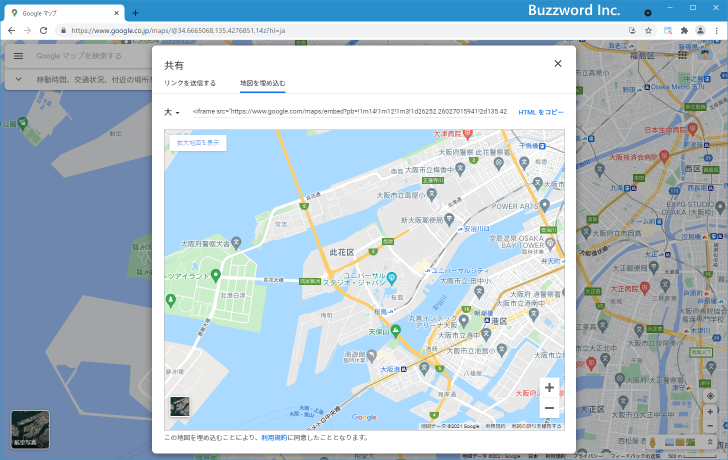The image size is (728, 460).
Task: Click the 大阪府警察大会 marker
Action: 236,241
